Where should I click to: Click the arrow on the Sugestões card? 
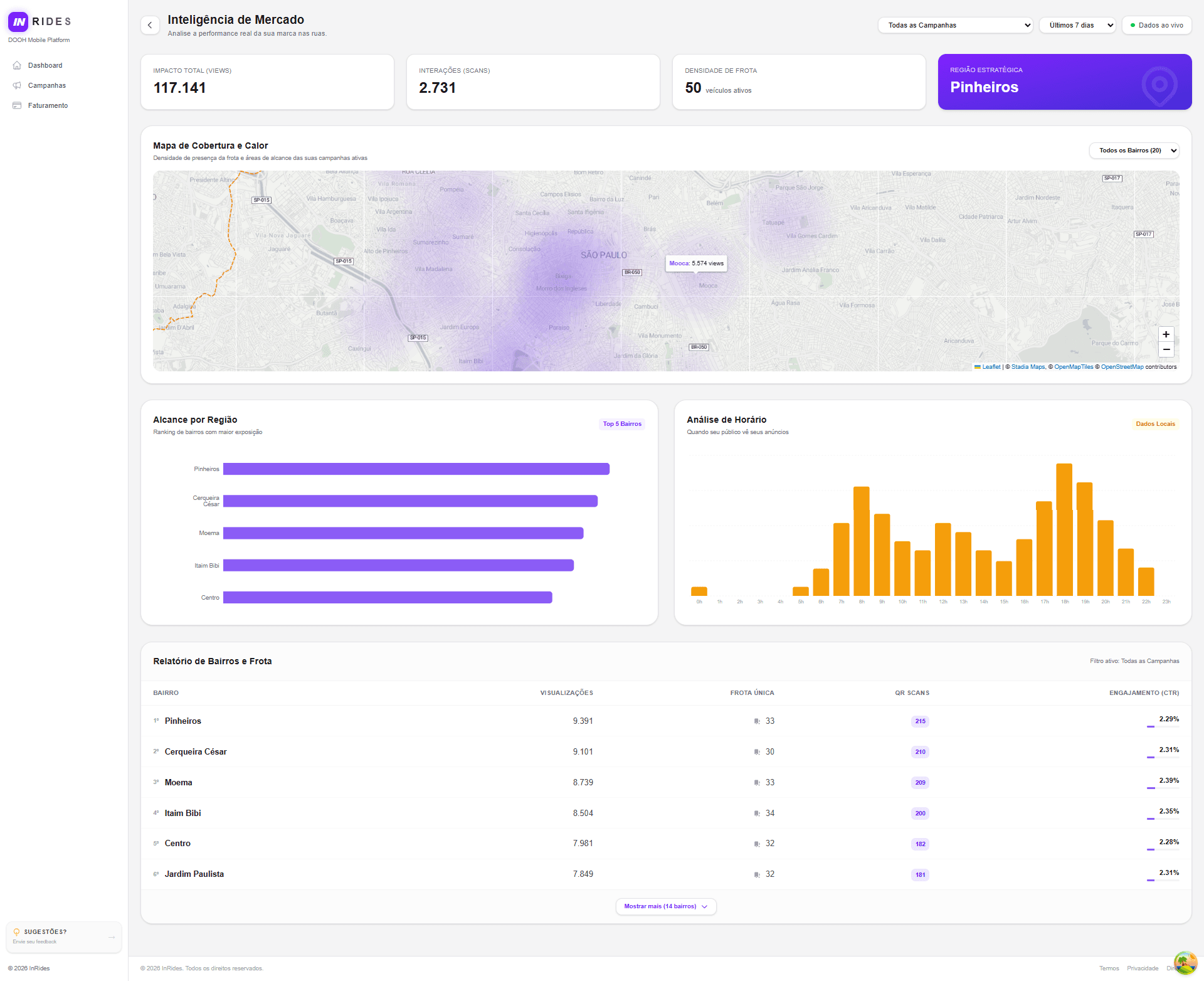(112, 937)
